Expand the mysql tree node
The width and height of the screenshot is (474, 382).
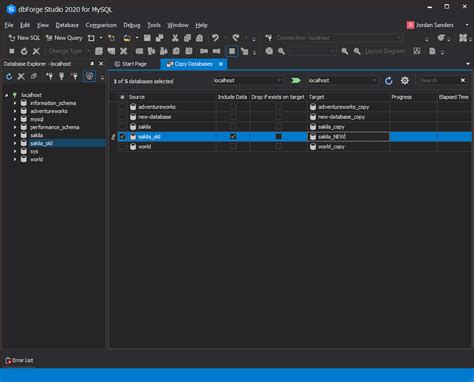click(x=15, y=119)
